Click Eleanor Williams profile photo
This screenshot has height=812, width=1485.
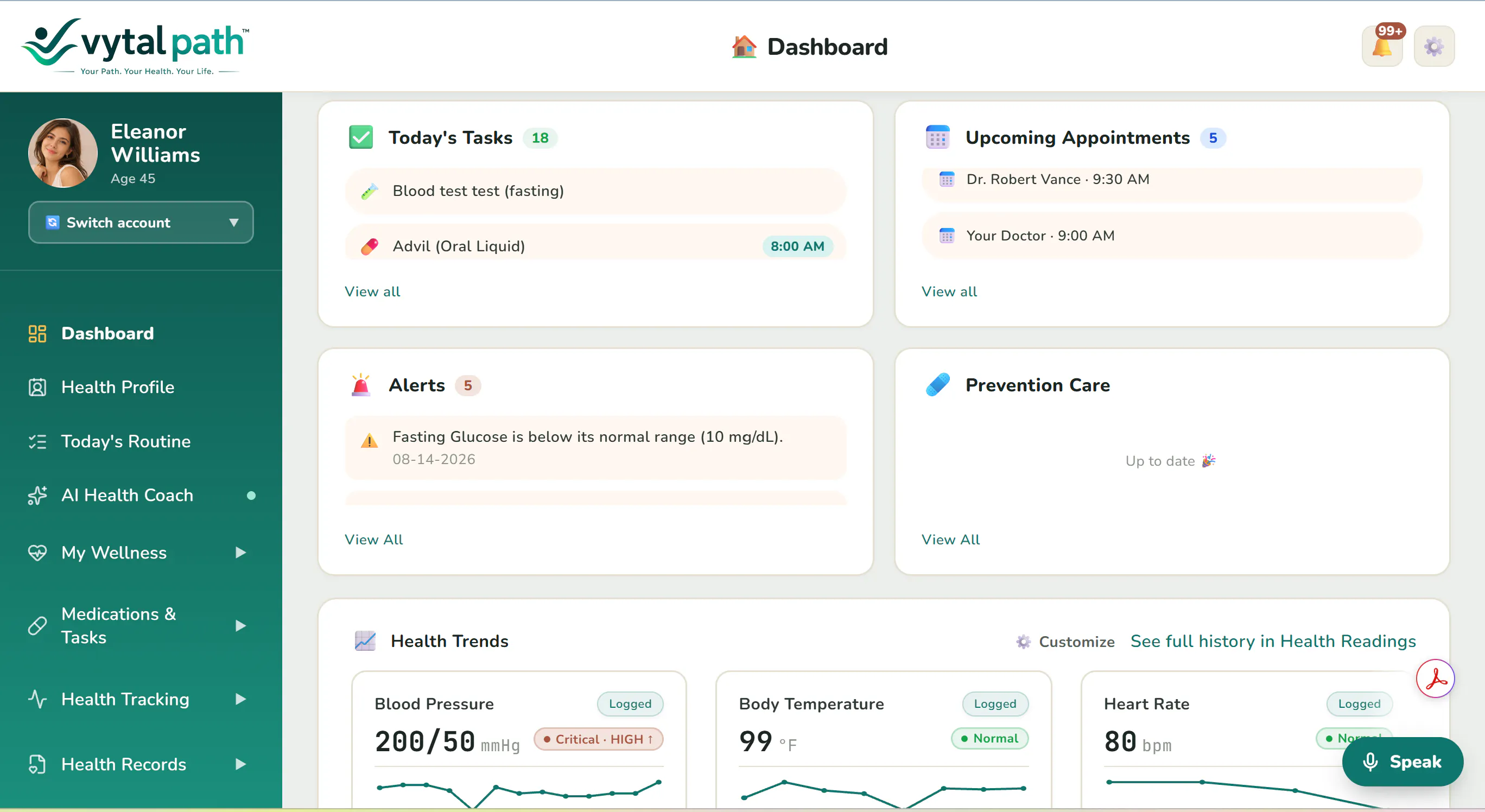tap(63, 153)
